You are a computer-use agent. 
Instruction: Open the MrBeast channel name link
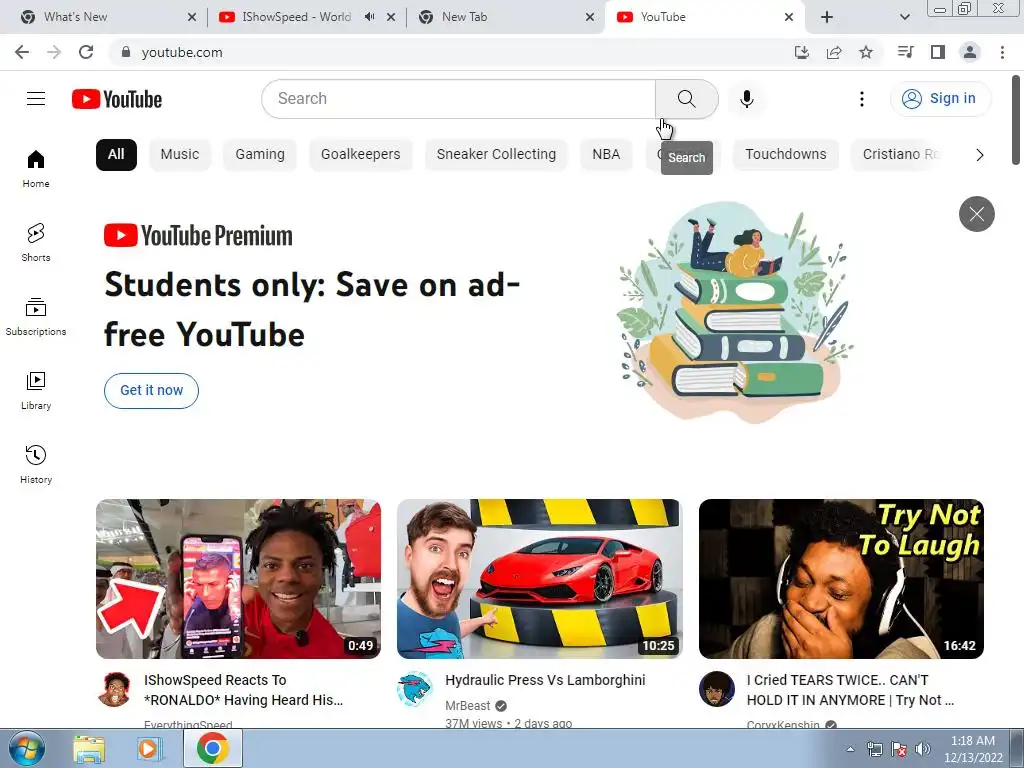[x=468, y=706]
